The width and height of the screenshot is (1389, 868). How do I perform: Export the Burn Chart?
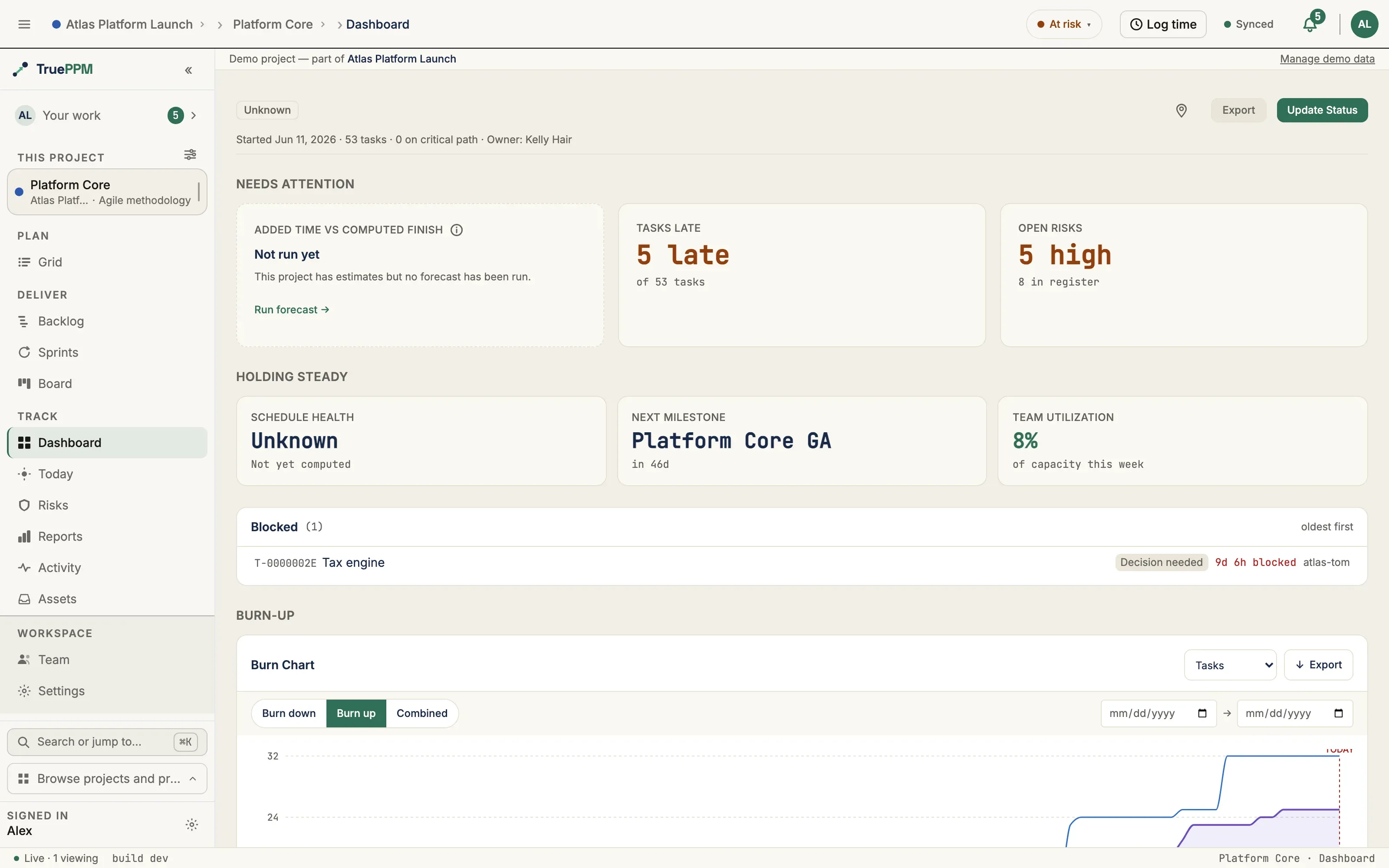pos(1318,665)
